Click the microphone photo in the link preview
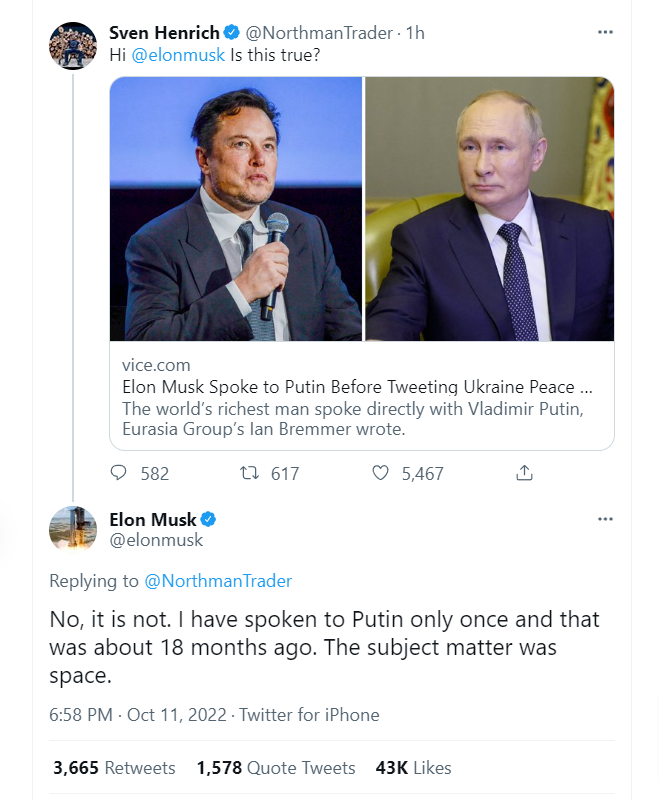Screen dimensions: 659x800 236,208
